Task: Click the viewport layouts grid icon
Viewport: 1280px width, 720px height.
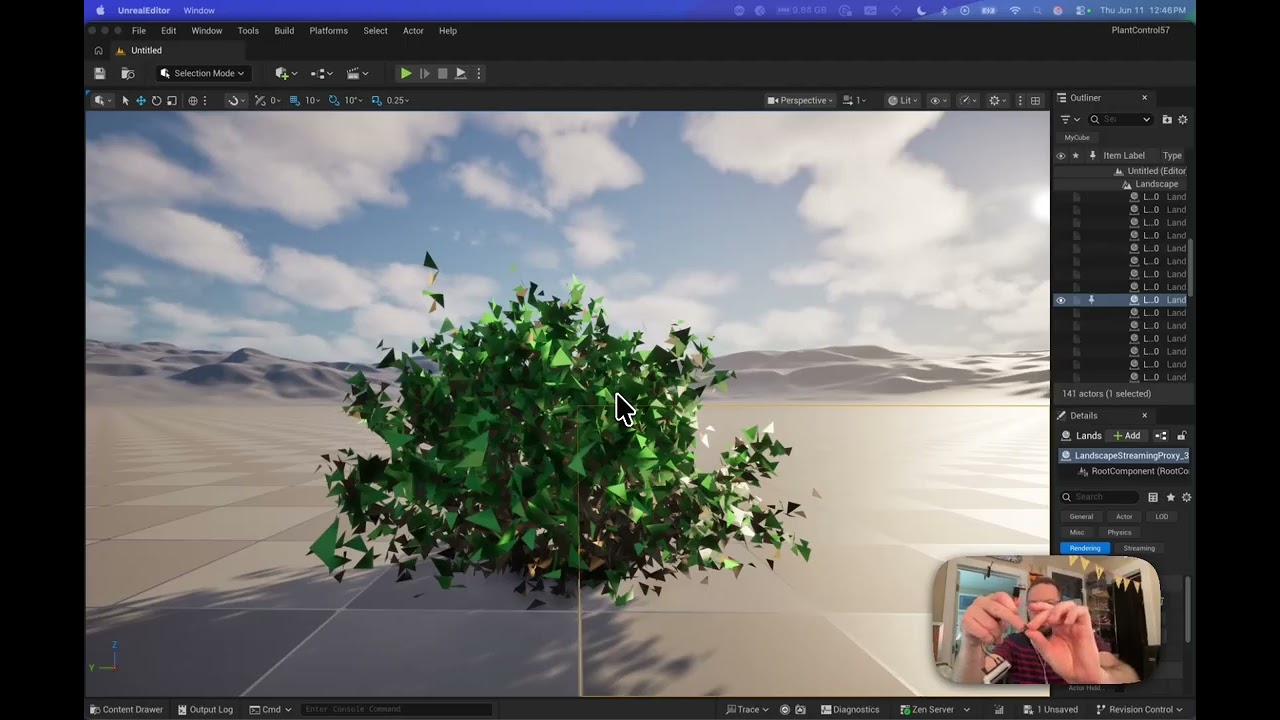Action: [x=1035, y=100]
